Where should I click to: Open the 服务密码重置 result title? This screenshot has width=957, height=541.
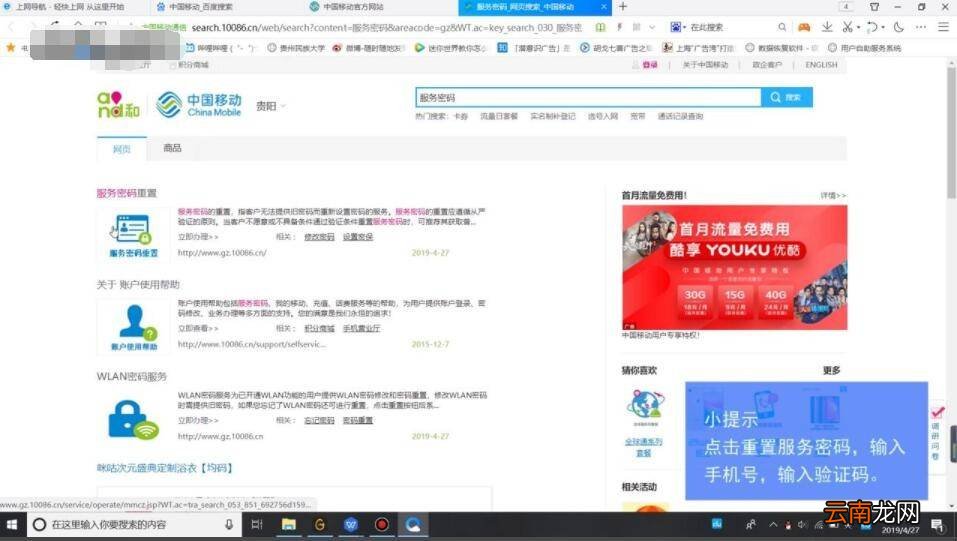(x=126, y=194)
